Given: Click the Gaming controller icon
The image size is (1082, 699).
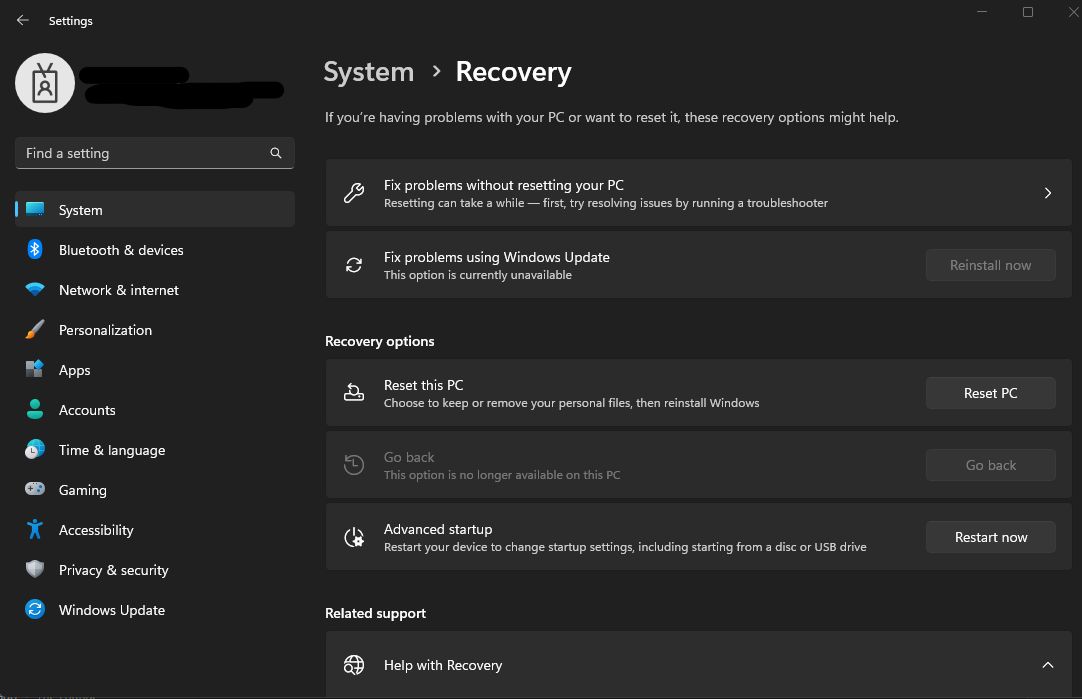Looking at the screenshot, I should [35, 489].
